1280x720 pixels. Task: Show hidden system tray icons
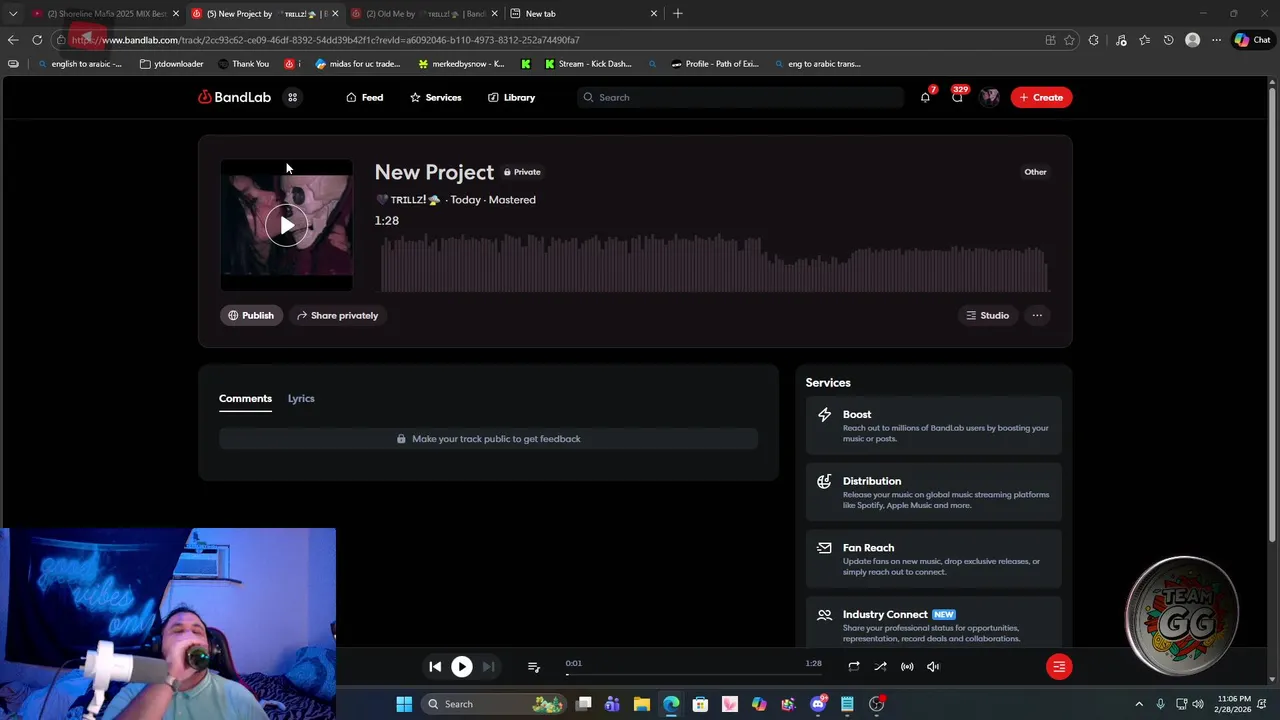1138,704
